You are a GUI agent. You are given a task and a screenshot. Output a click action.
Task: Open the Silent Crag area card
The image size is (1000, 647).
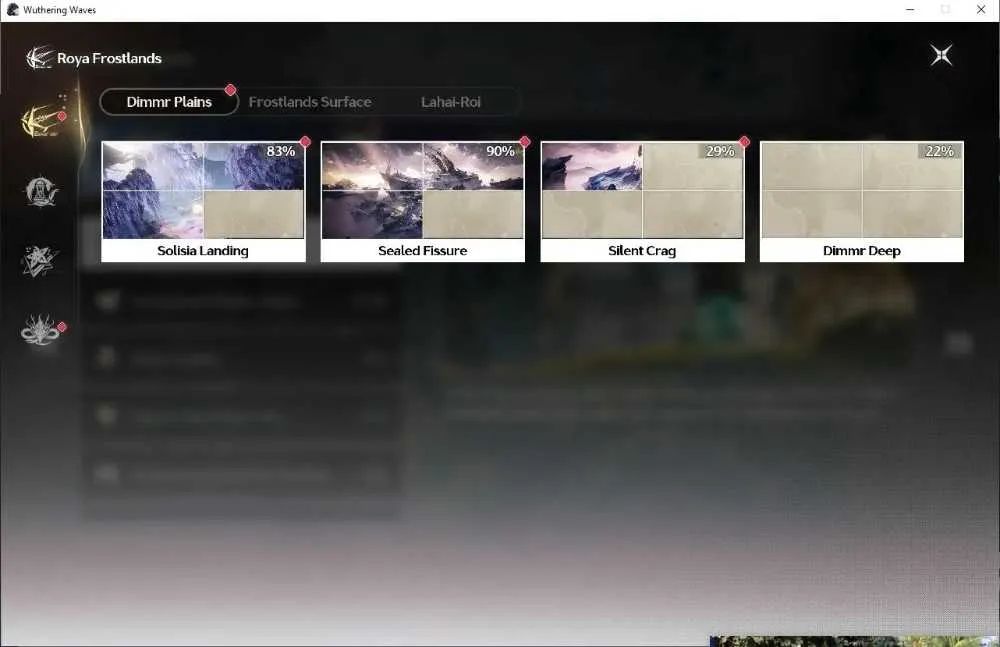point(642,202)
